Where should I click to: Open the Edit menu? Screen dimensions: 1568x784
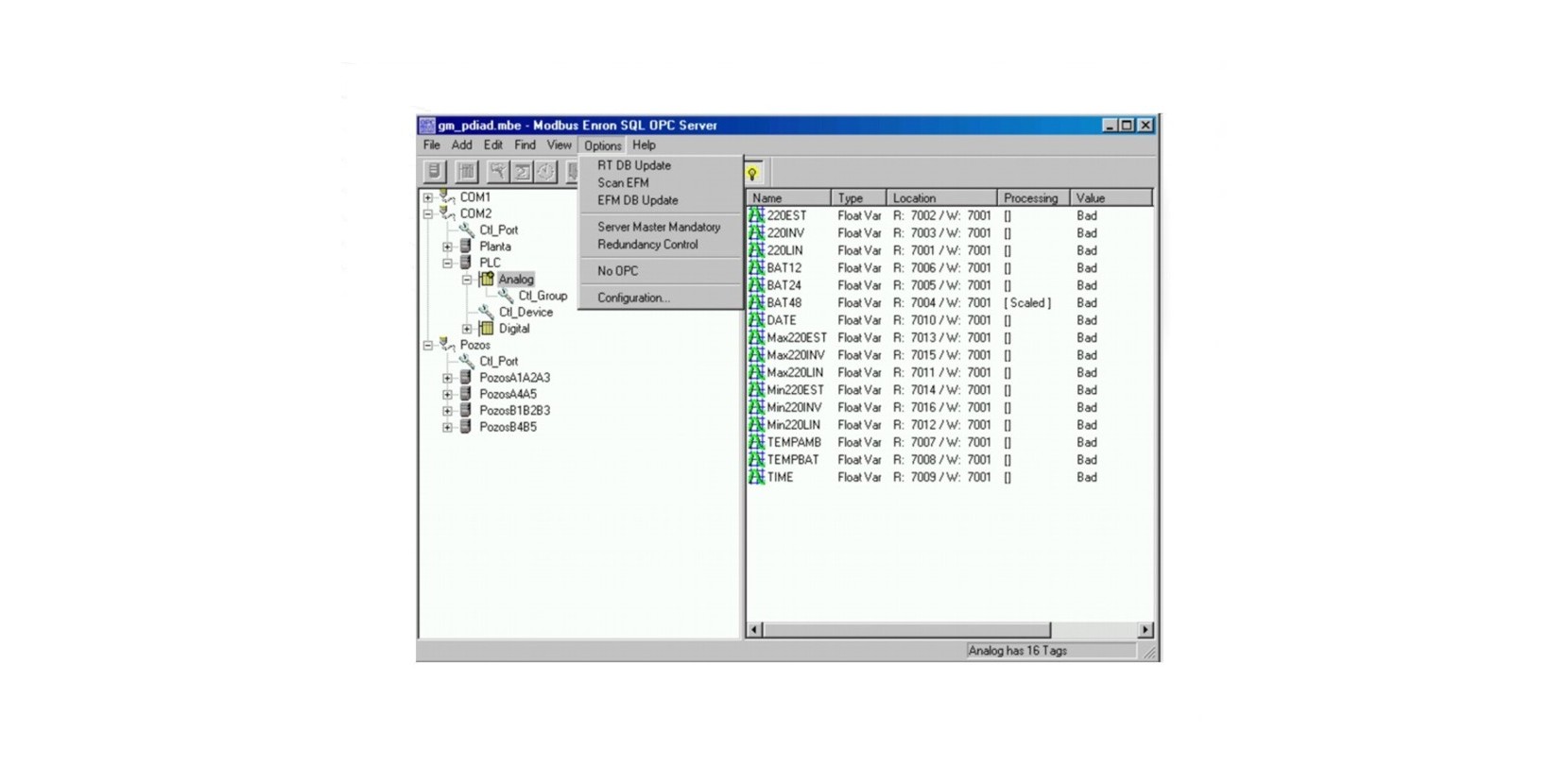[x=493, y=145]
